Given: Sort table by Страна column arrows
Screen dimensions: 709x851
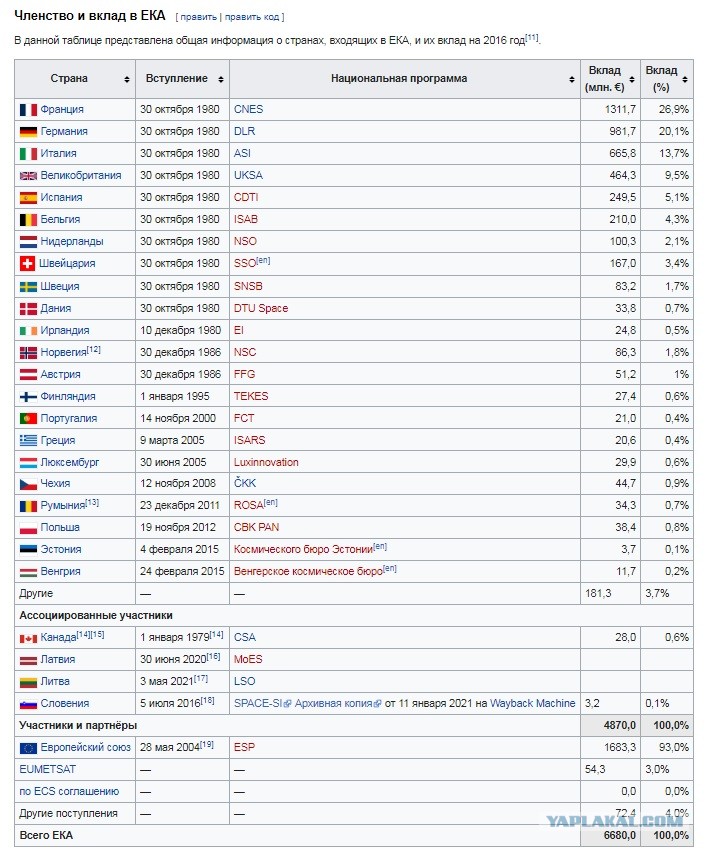Looking at the screenshot, I should click(126, 79).
